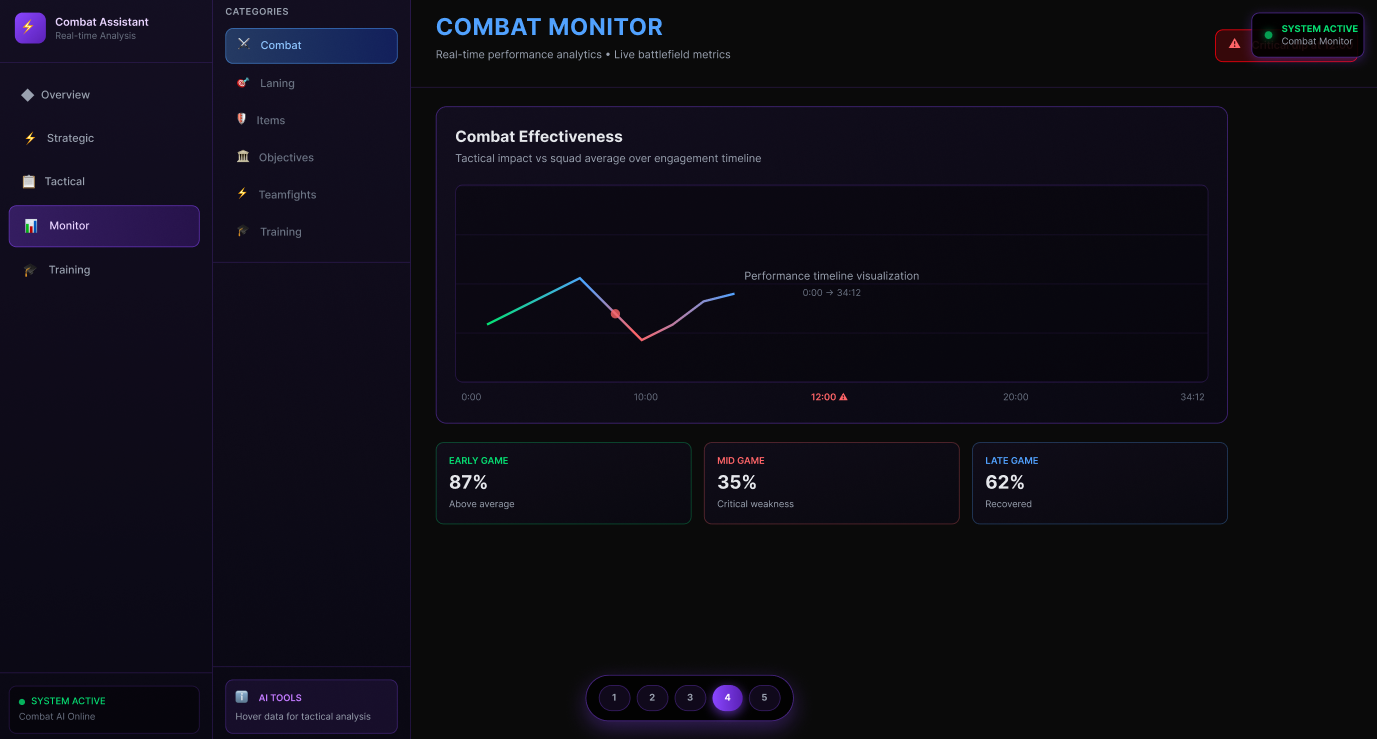
Task: Open the Strategic section
Action: (104, 138)
